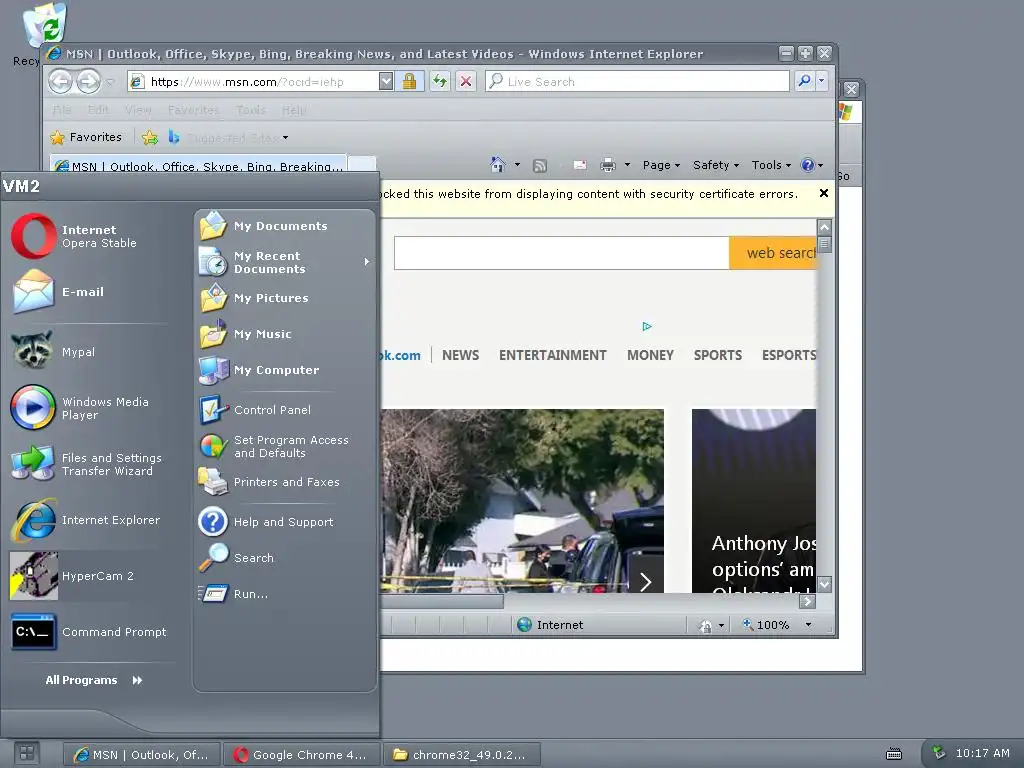The image size is (1024, 768).
Task: Open the IE Help dropdown
Action: pyautogui.click(x=812, y=165)
